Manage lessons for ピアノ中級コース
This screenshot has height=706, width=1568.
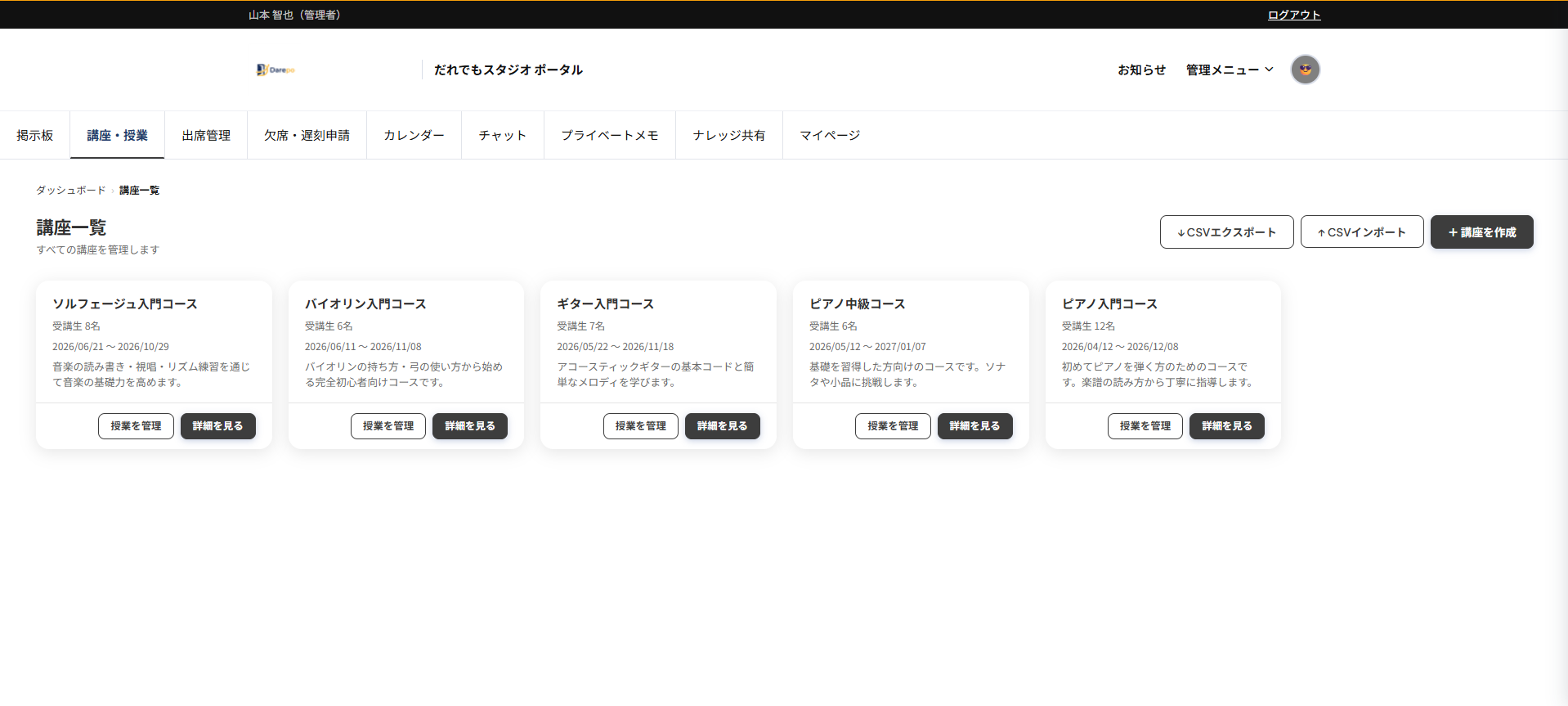click(893, 426)
